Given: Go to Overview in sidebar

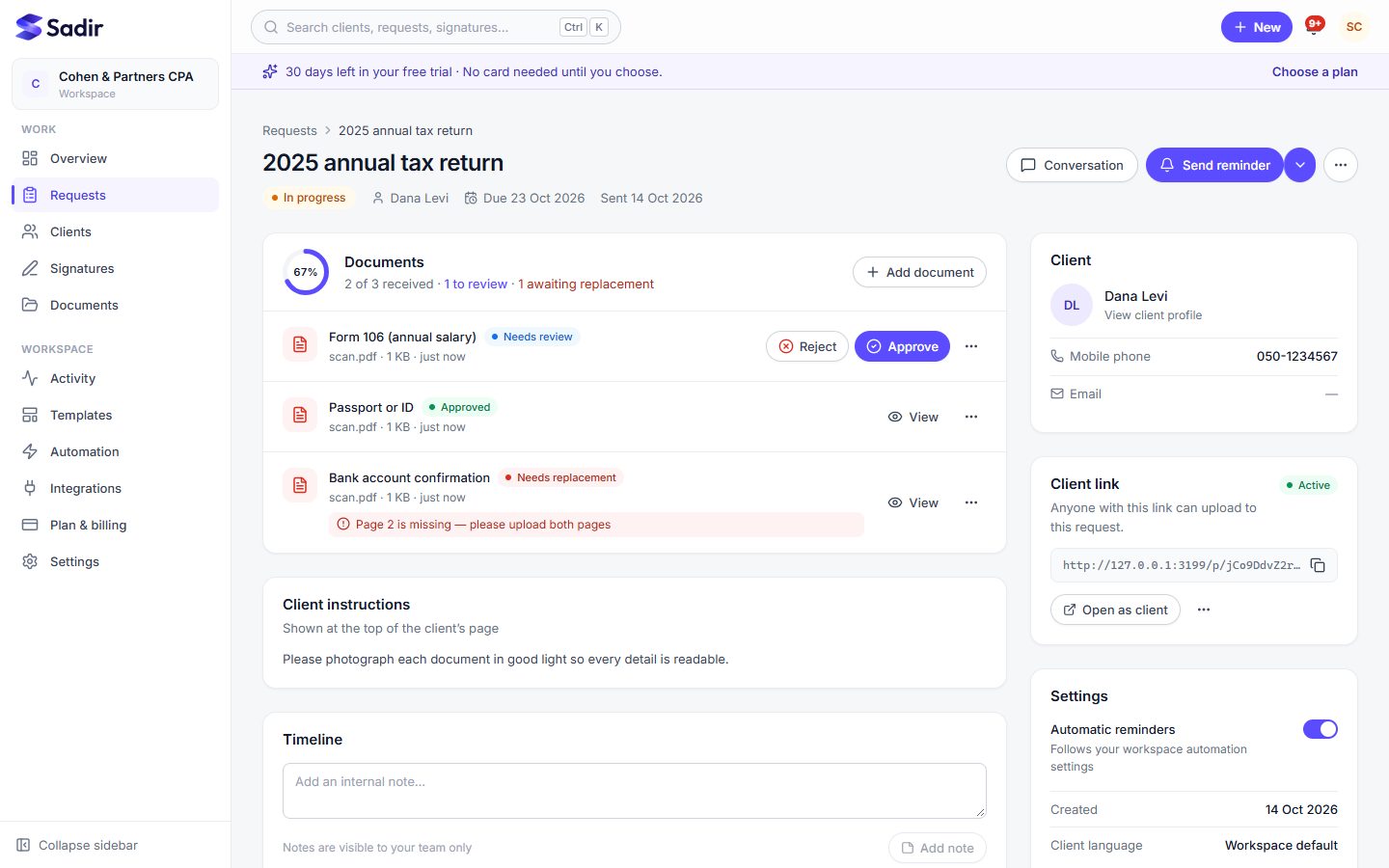Looking at the screenshot, I should (x=115, y=158).
